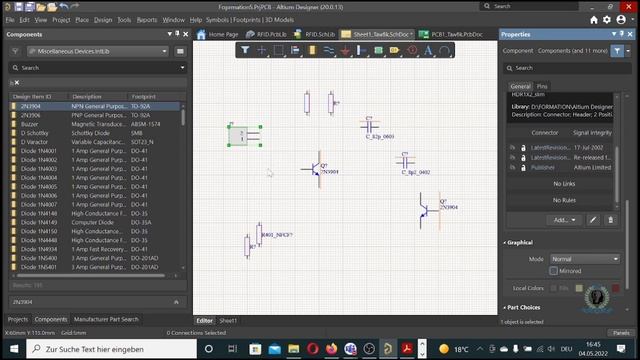Toggle the Properties selection filter button
The image size is (640, 360).
tap(617, 51)
